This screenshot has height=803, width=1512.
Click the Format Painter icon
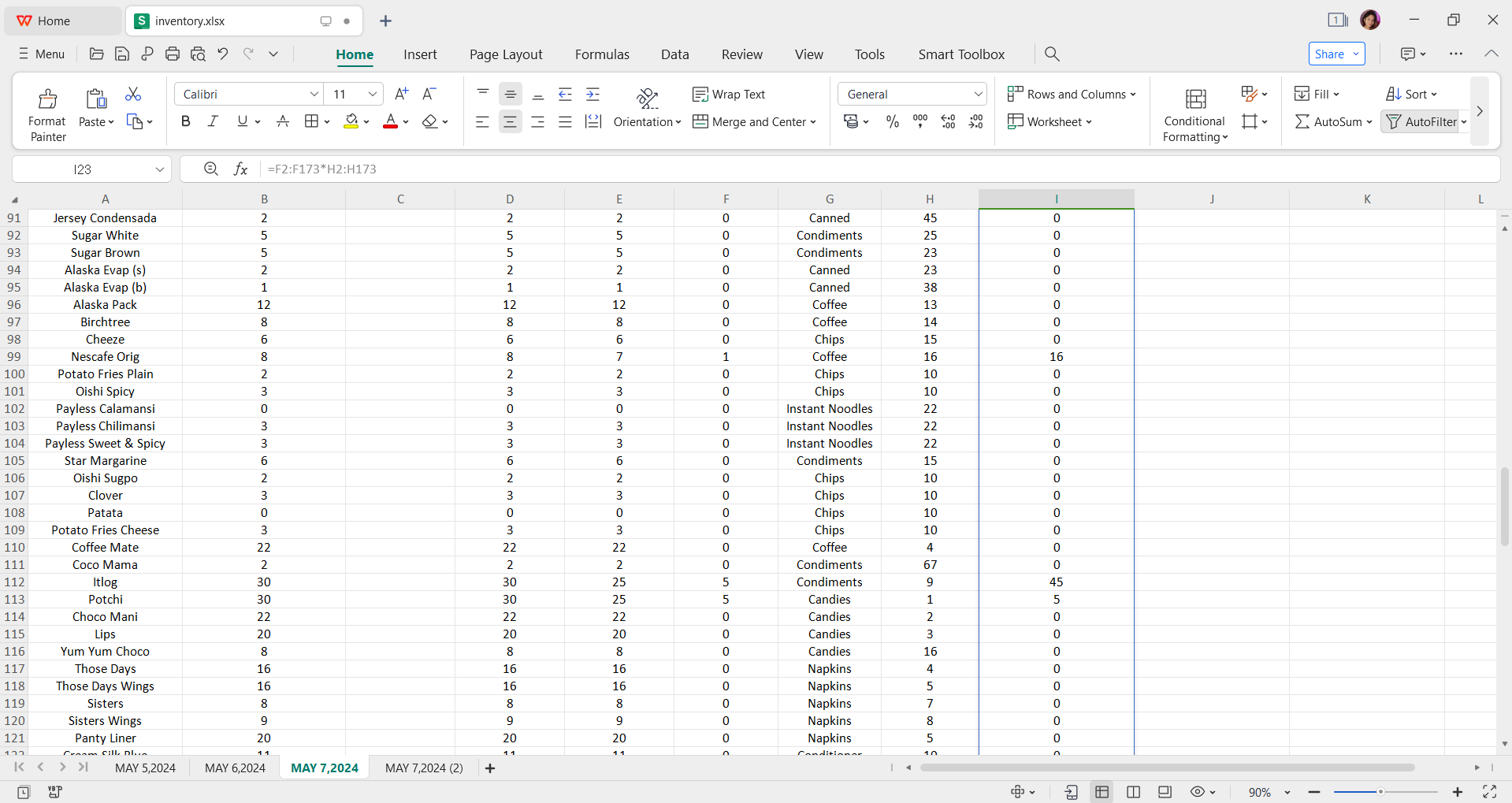point(47,99)
